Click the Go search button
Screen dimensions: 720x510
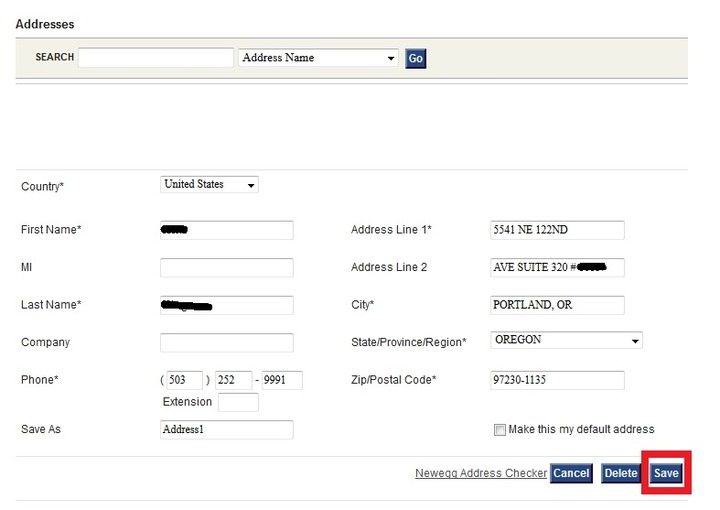[x=415, y=58]
